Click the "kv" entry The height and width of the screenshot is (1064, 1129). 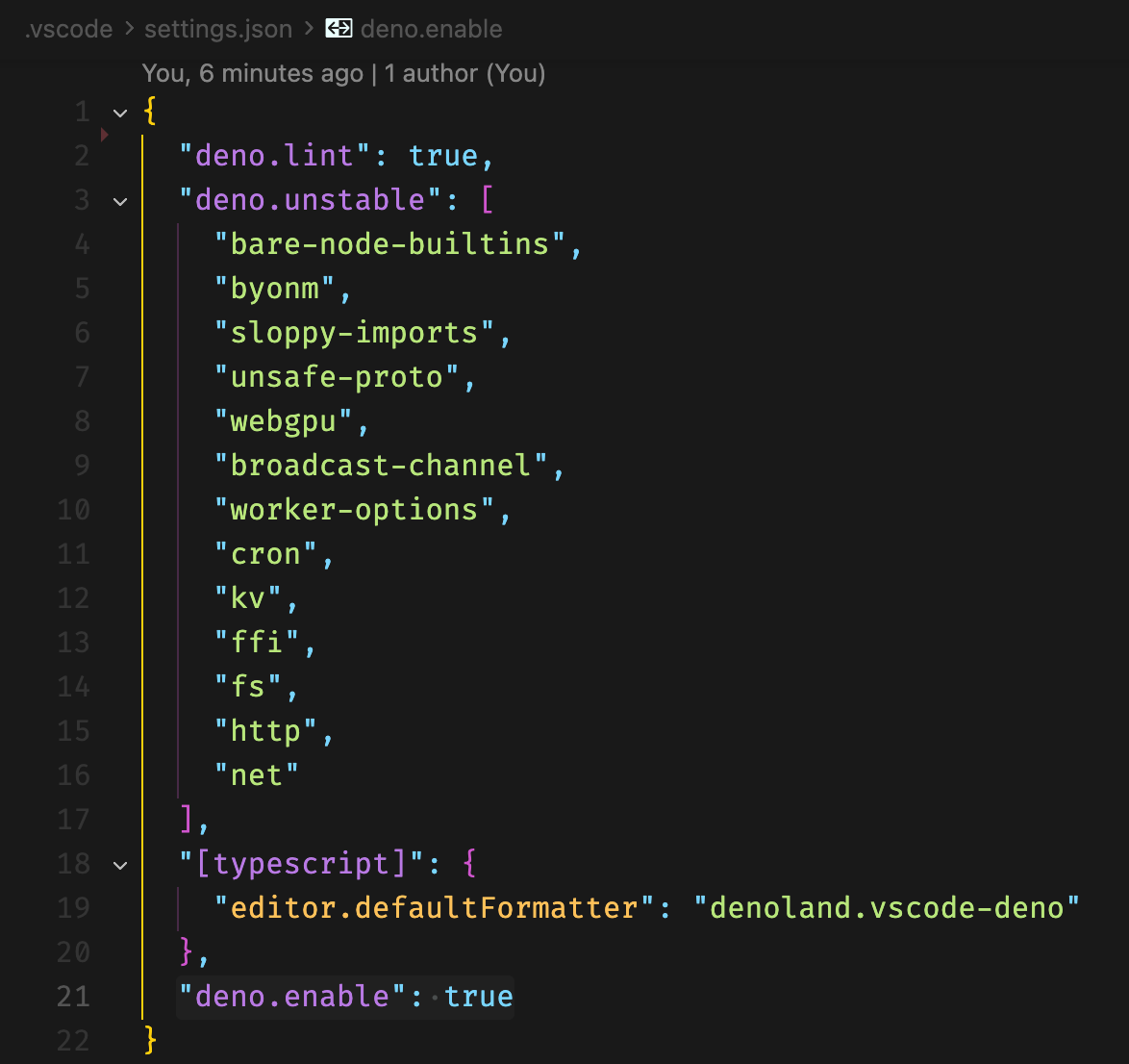[x=248, y=598]
